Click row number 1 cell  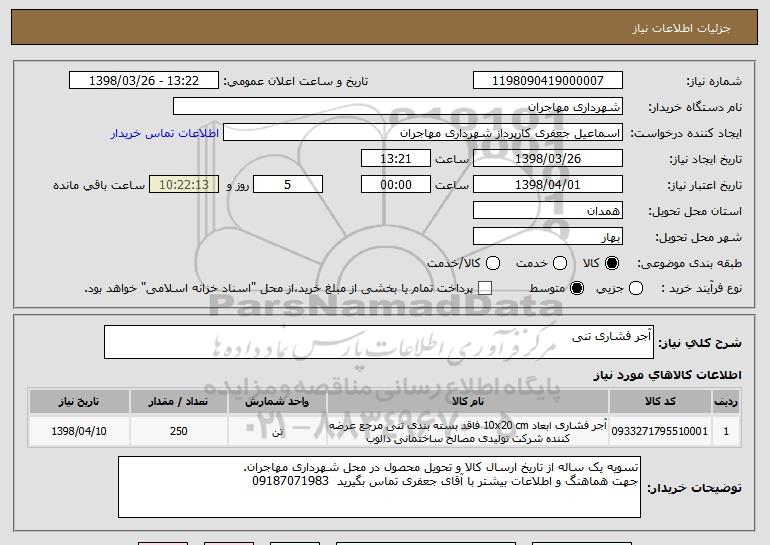coord(726,431)
